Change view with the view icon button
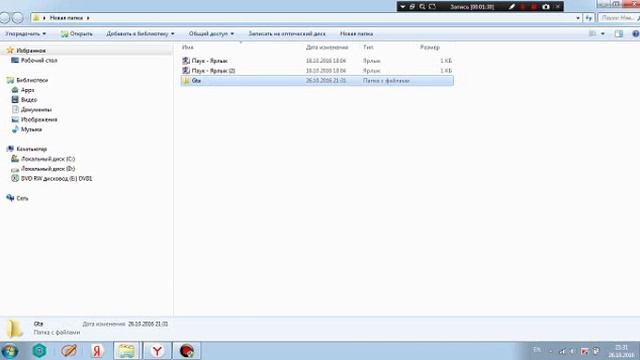 [592, 34]
